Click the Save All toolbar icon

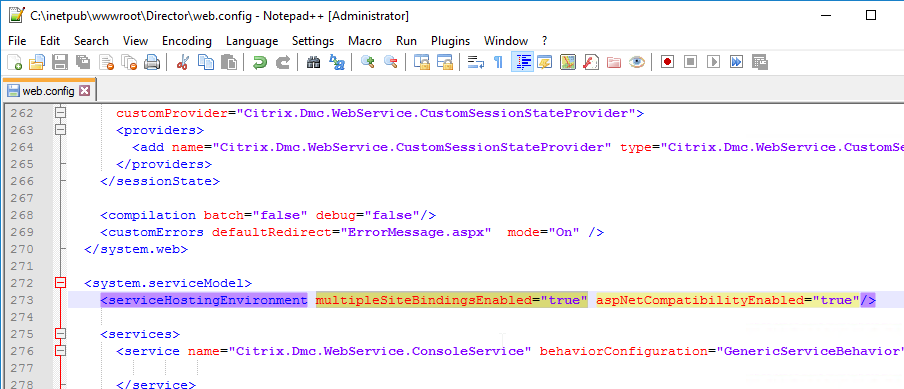83,62
